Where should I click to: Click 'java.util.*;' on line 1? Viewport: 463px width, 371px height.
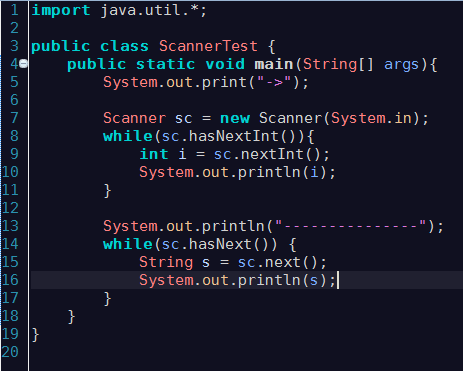click(154, 11)
